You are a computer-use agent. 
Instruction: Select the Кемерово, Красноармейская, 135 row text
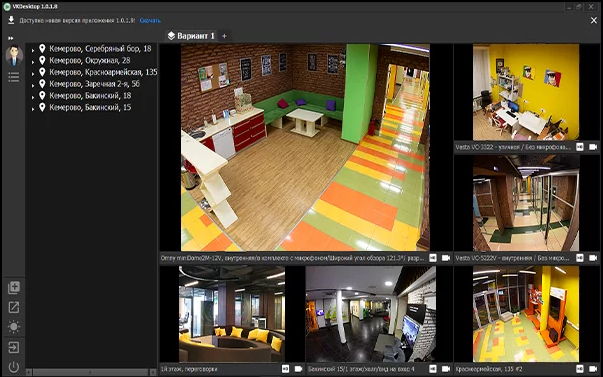103,72
